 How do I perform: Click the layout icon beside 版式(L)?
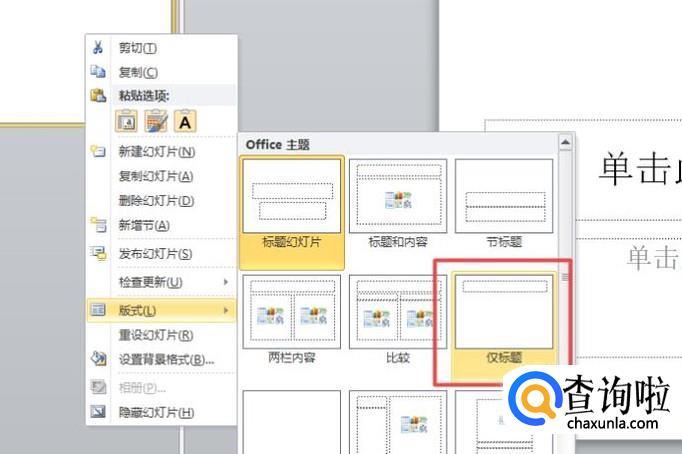(98, 310)
